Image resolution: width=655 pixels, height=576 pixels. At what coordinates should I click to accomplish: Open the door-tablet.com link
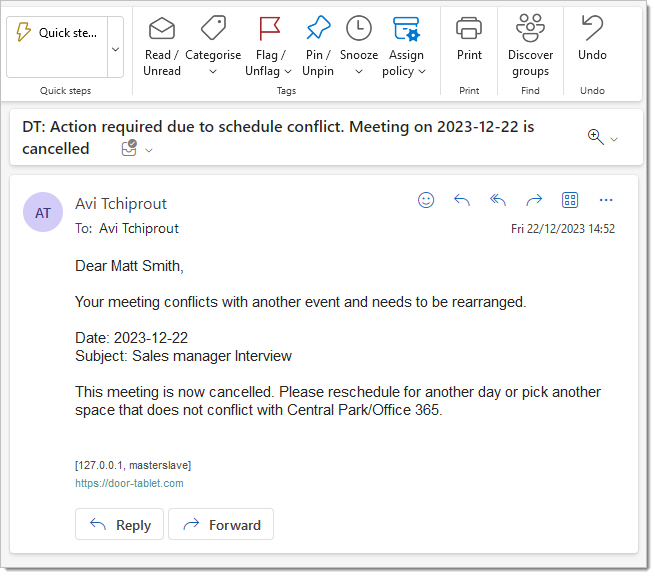(129, 483)
